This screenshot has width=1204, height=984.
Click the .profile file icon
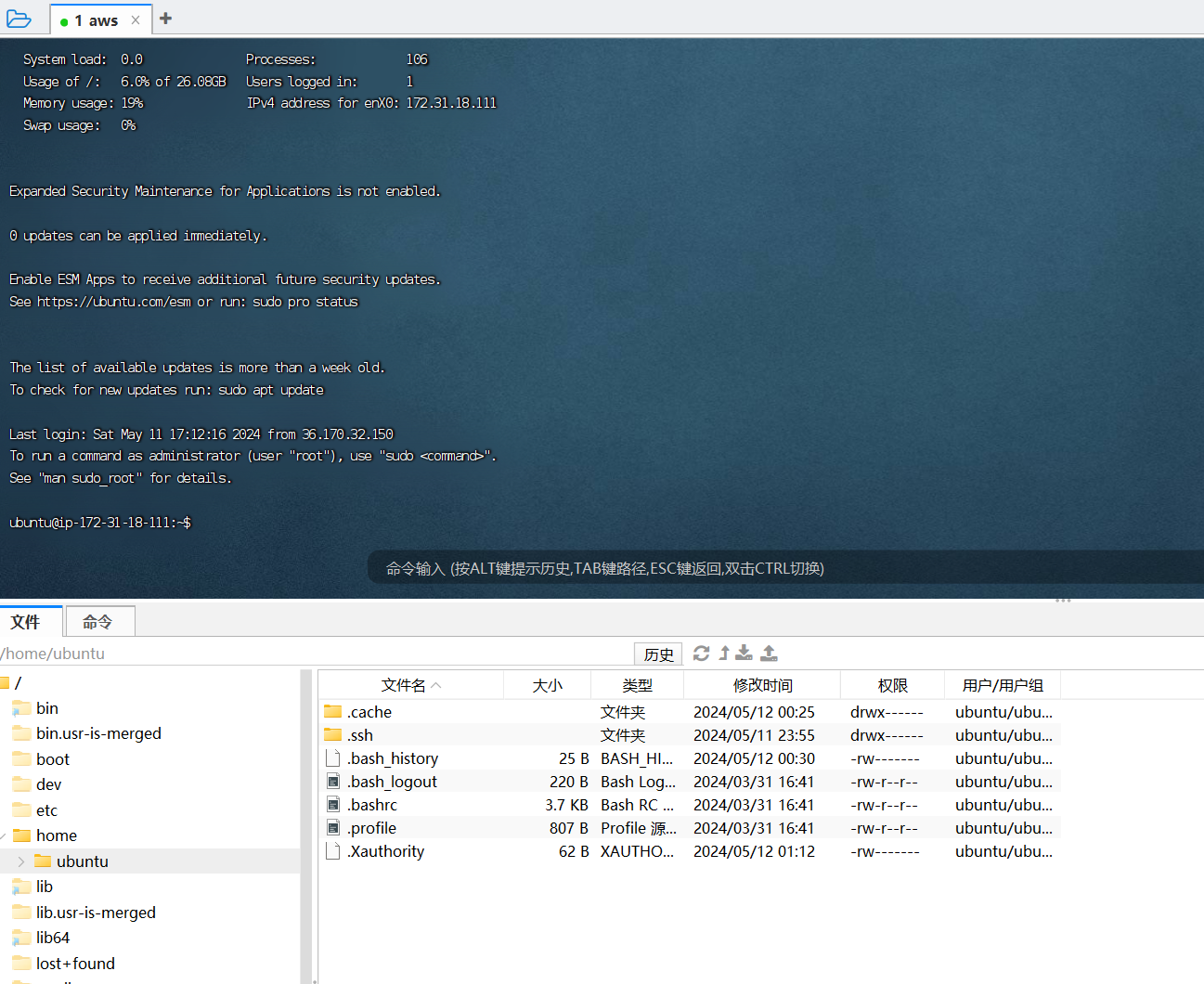click(333, 827)
